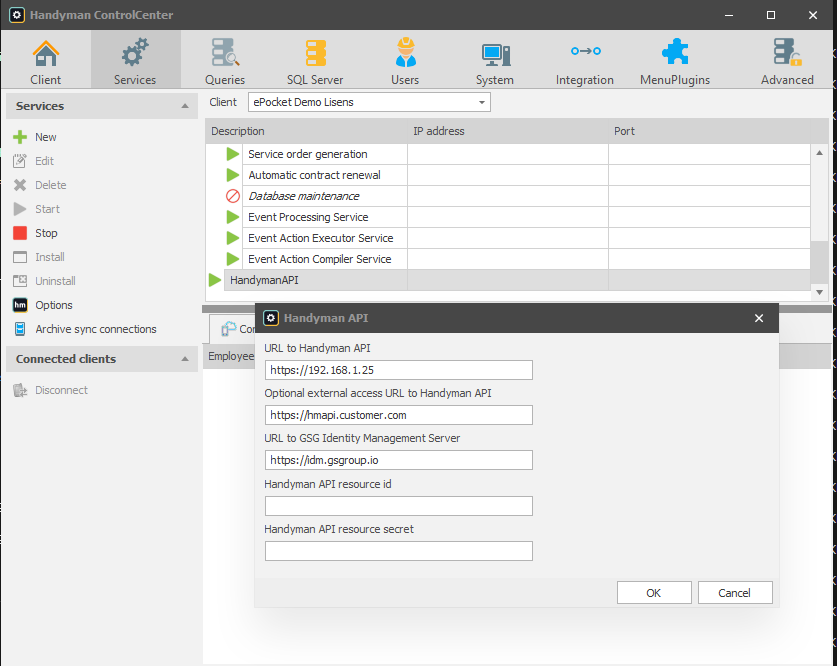
Task: Click the URL to Handyman API field
Action: coord(399,370)
